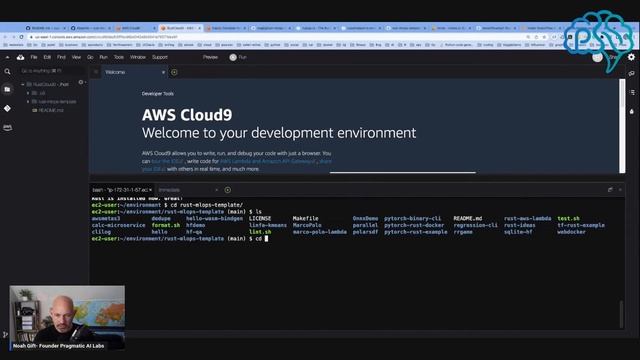Open the Find menu
640x360 pixels.
[61, 58]
